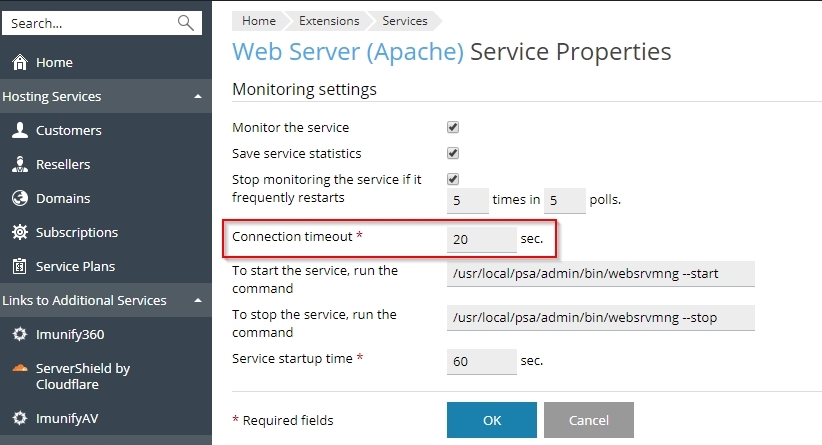Go to the Services breadcrumb
This screenshot has height=445, width=822.
404,20
